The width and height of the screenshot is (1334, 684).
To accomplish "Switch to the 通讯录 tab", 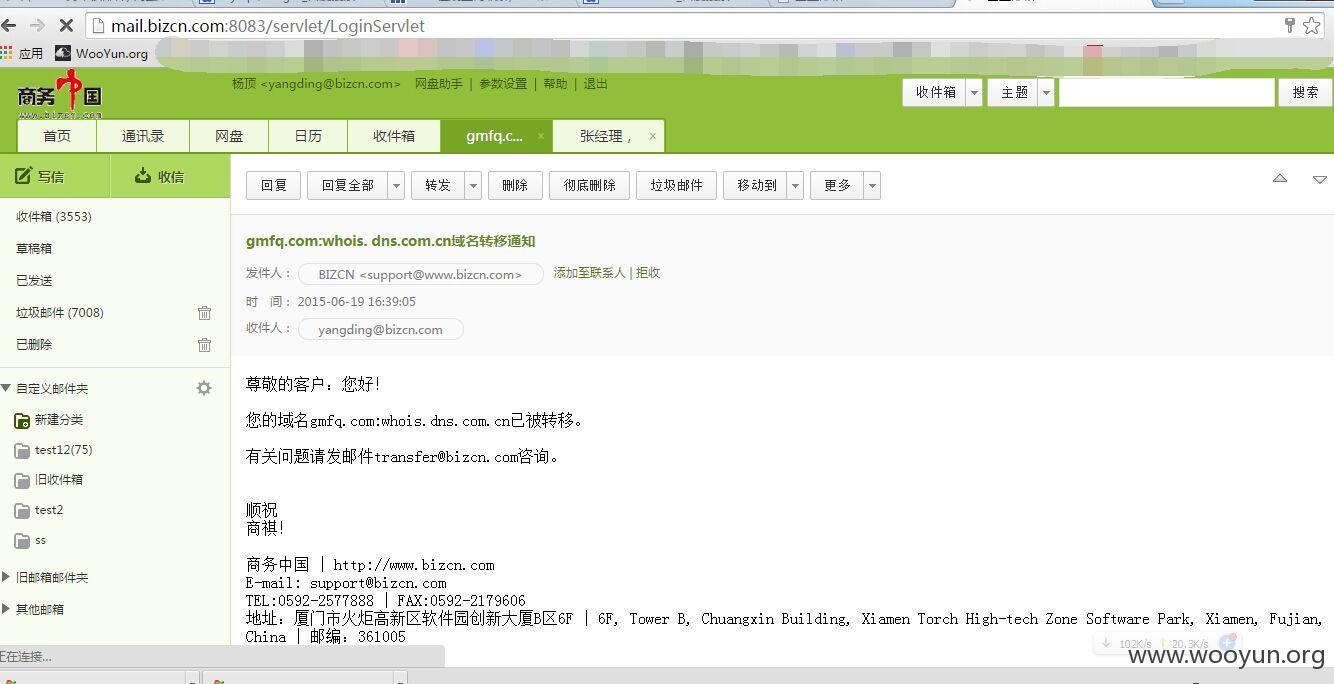I will click(143, 136).
